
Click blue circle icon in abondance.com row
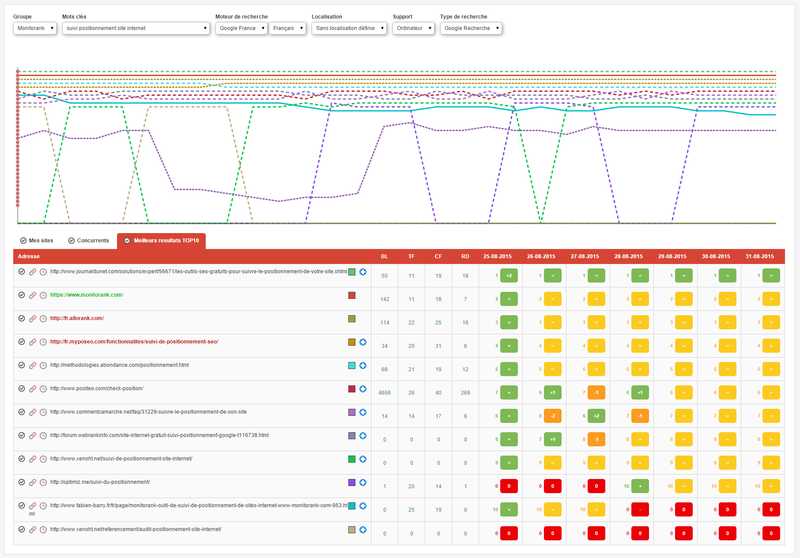[363, 366]
